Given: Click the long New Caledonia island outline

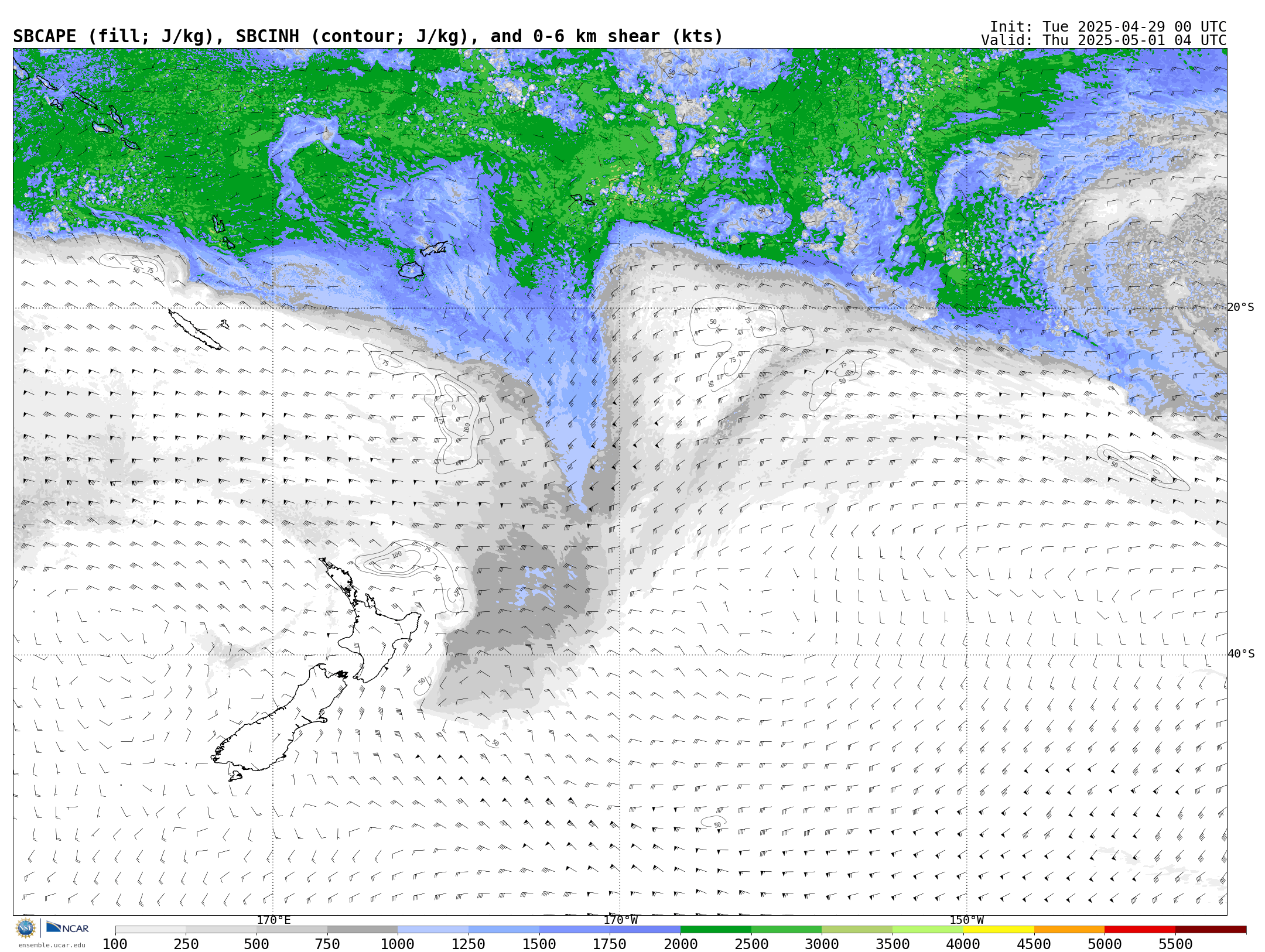Looking at the screenshot, I should coord(194,330).
